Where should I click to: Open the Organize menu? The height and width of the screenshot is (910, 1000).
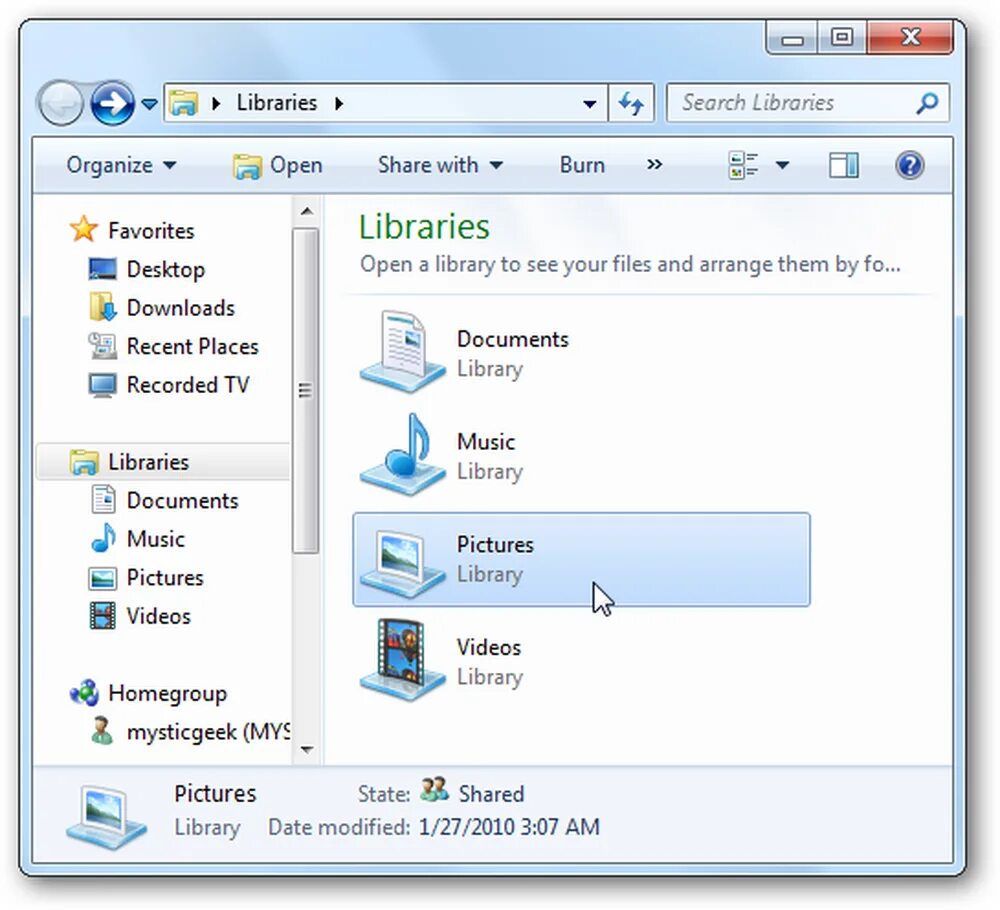pos(121,165)
